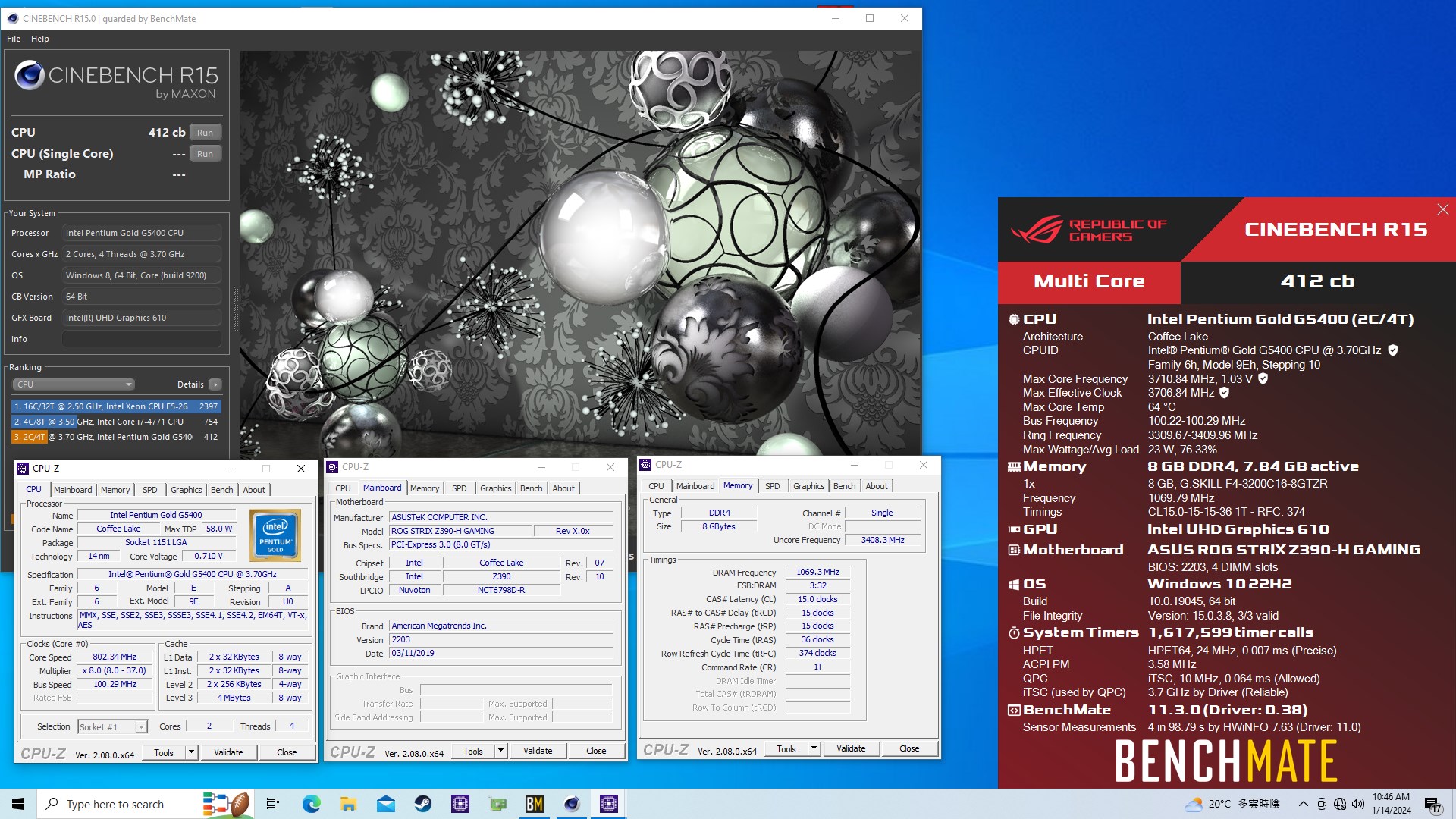Run the CPU Single Core benchmark
Viewport: 1456px width, 819px height.
[205, 154]
